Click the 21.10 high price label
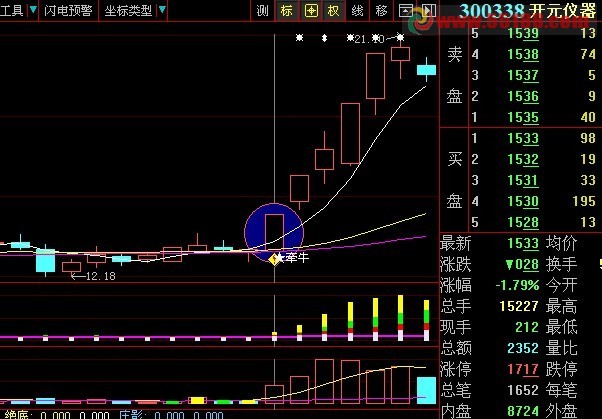Screen dimensions: 602x419 pyautogui.click(x=369, y=39)
